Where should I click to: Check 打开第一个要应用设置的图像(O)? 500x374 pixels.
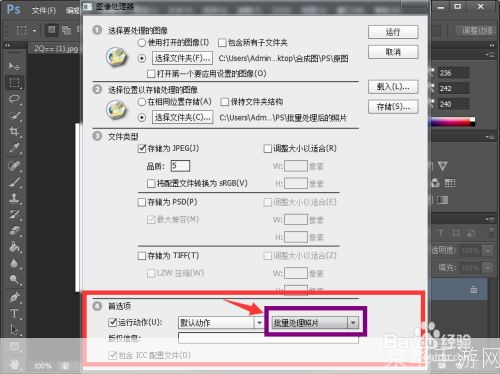point(151,73)
